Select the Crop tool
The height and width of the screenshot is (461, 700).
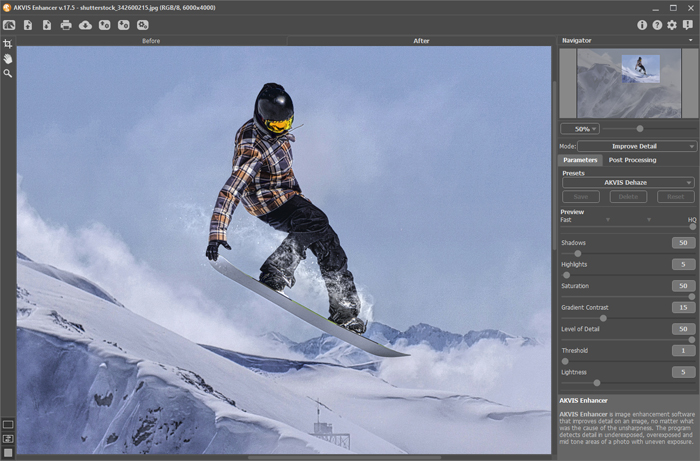click(x=8, y=44)
